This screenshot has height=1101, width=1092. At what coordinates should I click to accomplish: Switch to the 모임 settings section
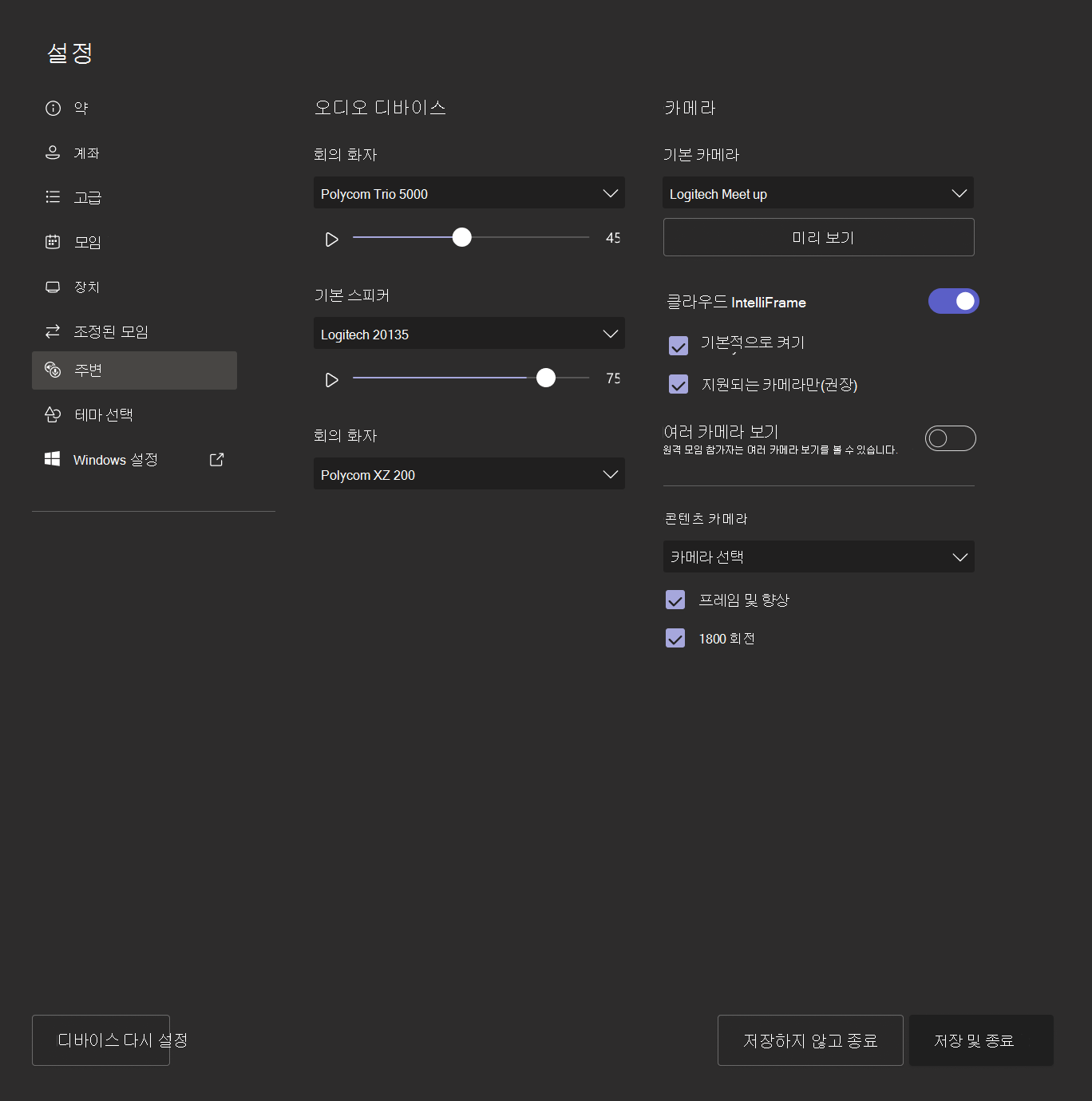[134, 242]
